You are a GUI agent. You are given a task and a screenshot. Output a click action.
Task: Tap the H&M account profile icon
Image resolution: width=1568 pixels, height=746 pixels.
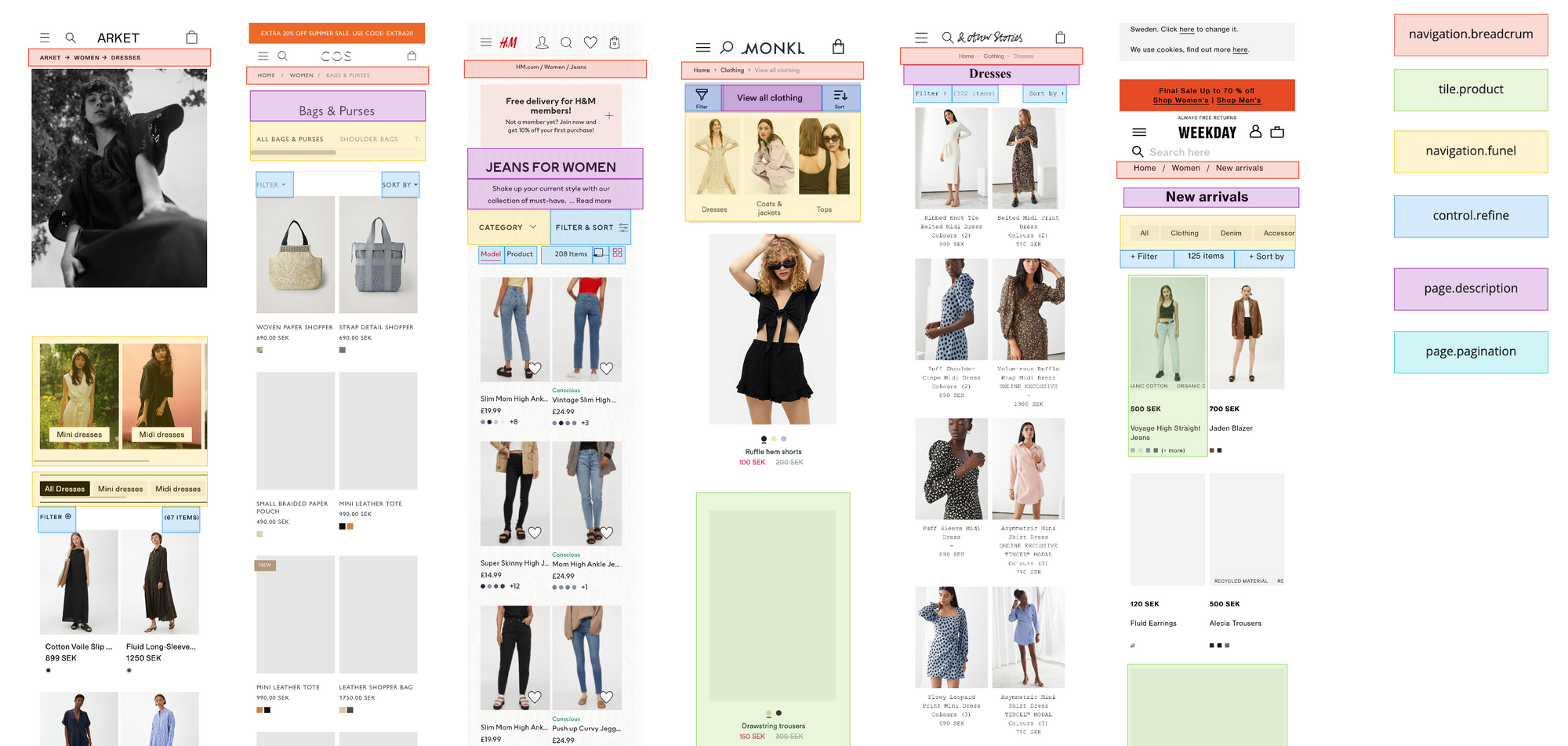(x=542, y=42)
